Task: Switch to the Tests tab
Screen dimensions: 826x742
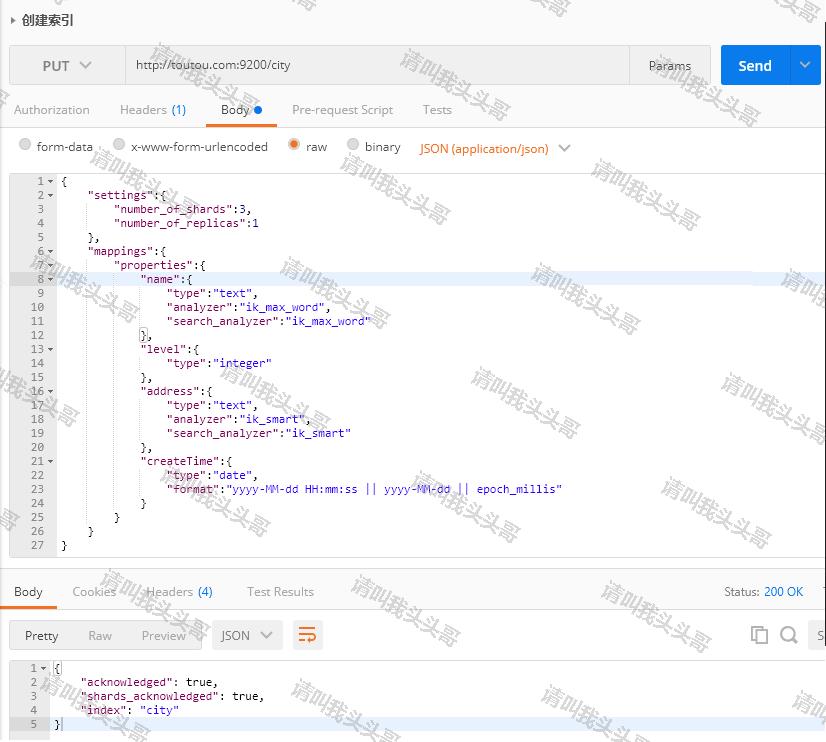Action: [437, 110]
